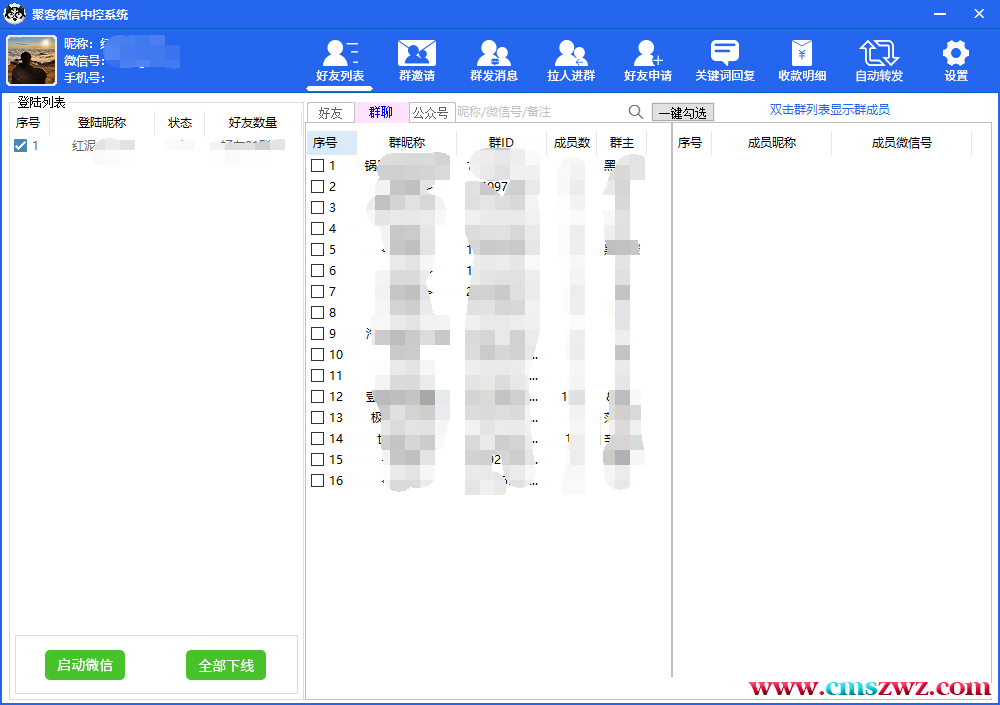Open the 收款明细 payment details icon
Viewport: 1000px width, 705px height.
point(802,54)
